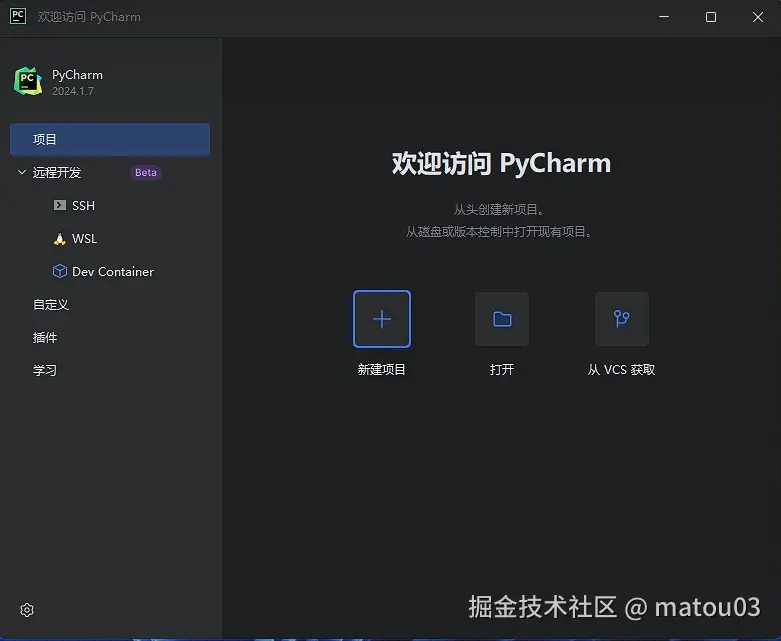Click the Dev Container cube icon
Image resolution: width=781 pixels, height=641 pixels.
click(x=60, y=271)
